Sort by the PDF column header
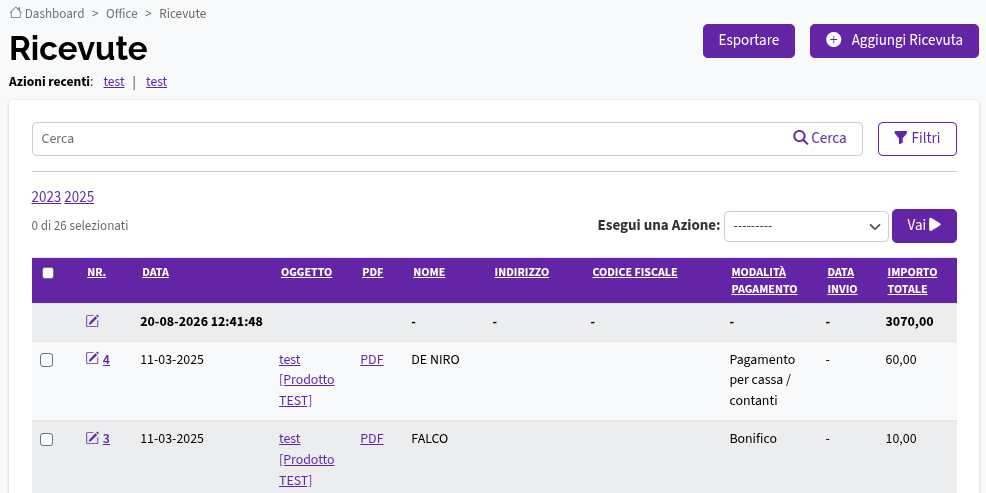The image size is (986, 493). point(372,272)
